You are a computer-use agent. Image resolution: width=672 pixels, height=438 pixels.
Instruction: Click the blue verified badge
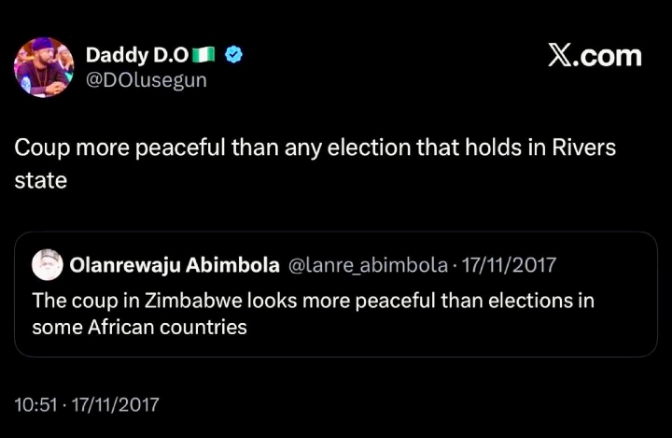tap(233, 56)
